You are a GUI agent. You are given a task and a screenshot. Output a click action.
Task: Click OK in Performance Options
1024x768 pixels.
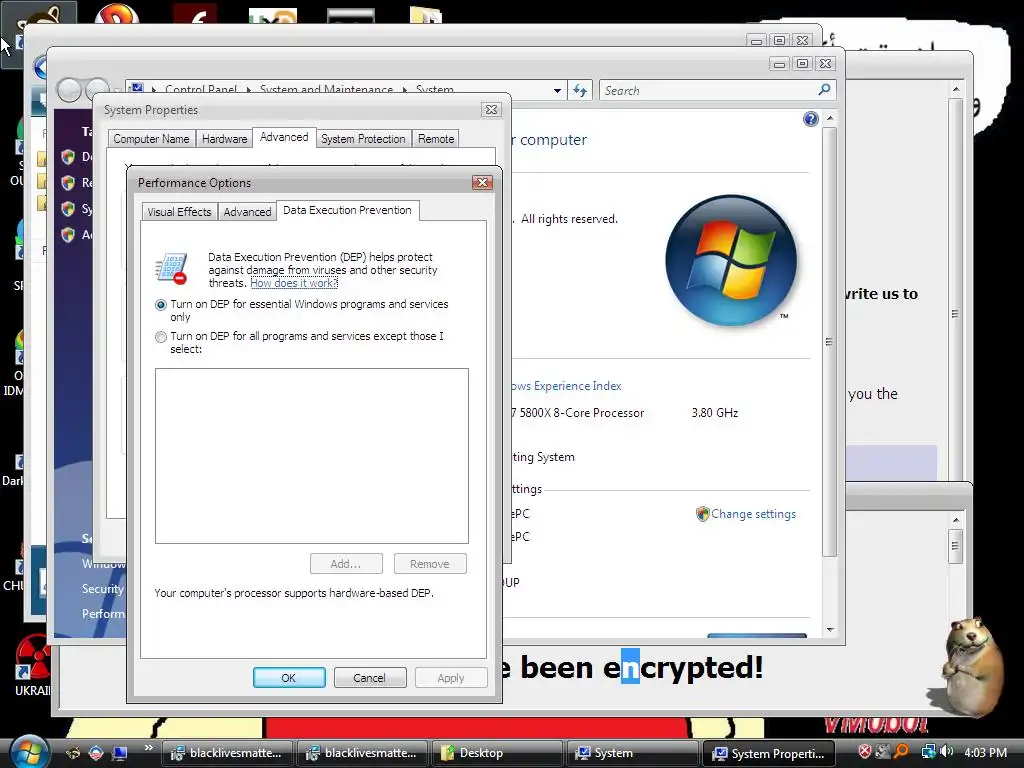[x=289, y=678]
